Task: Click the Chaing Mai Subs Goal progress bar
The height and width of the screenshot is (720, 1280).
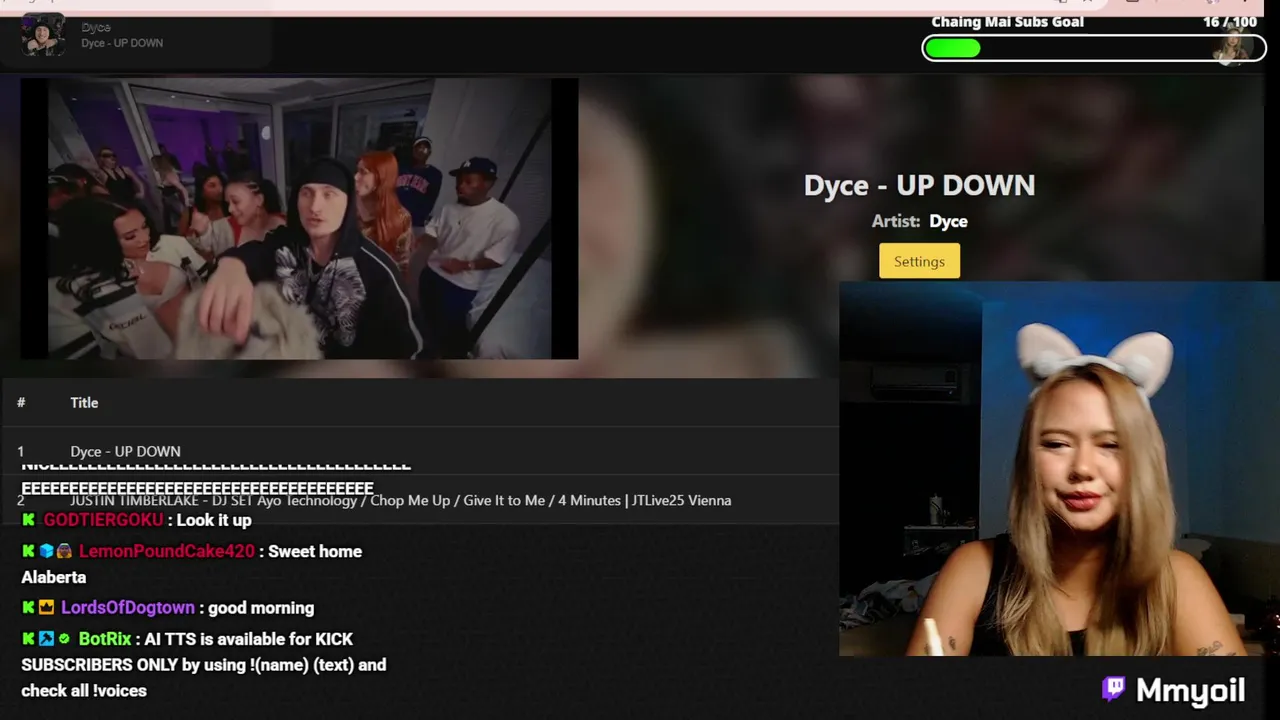Action: click(1094, 48)
